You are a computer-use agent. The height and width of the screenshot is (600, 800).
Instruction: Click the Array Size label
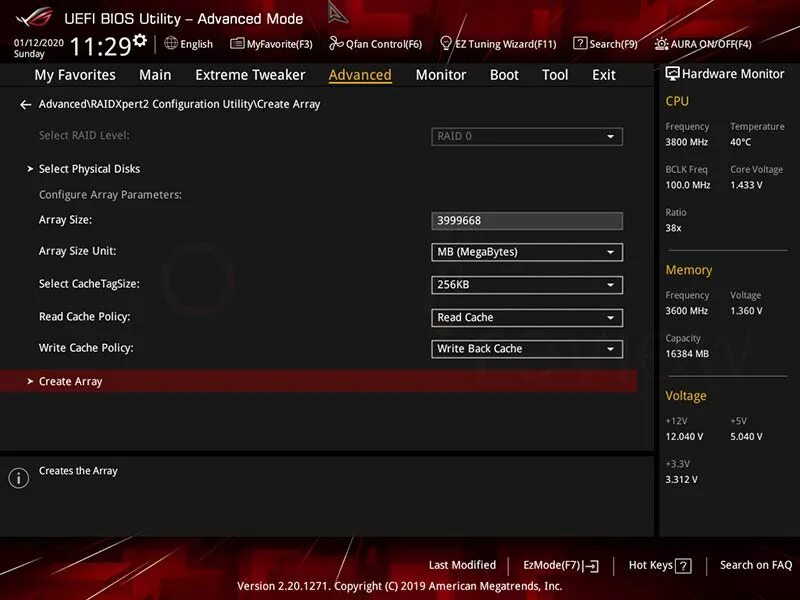[x=65, y=220]
